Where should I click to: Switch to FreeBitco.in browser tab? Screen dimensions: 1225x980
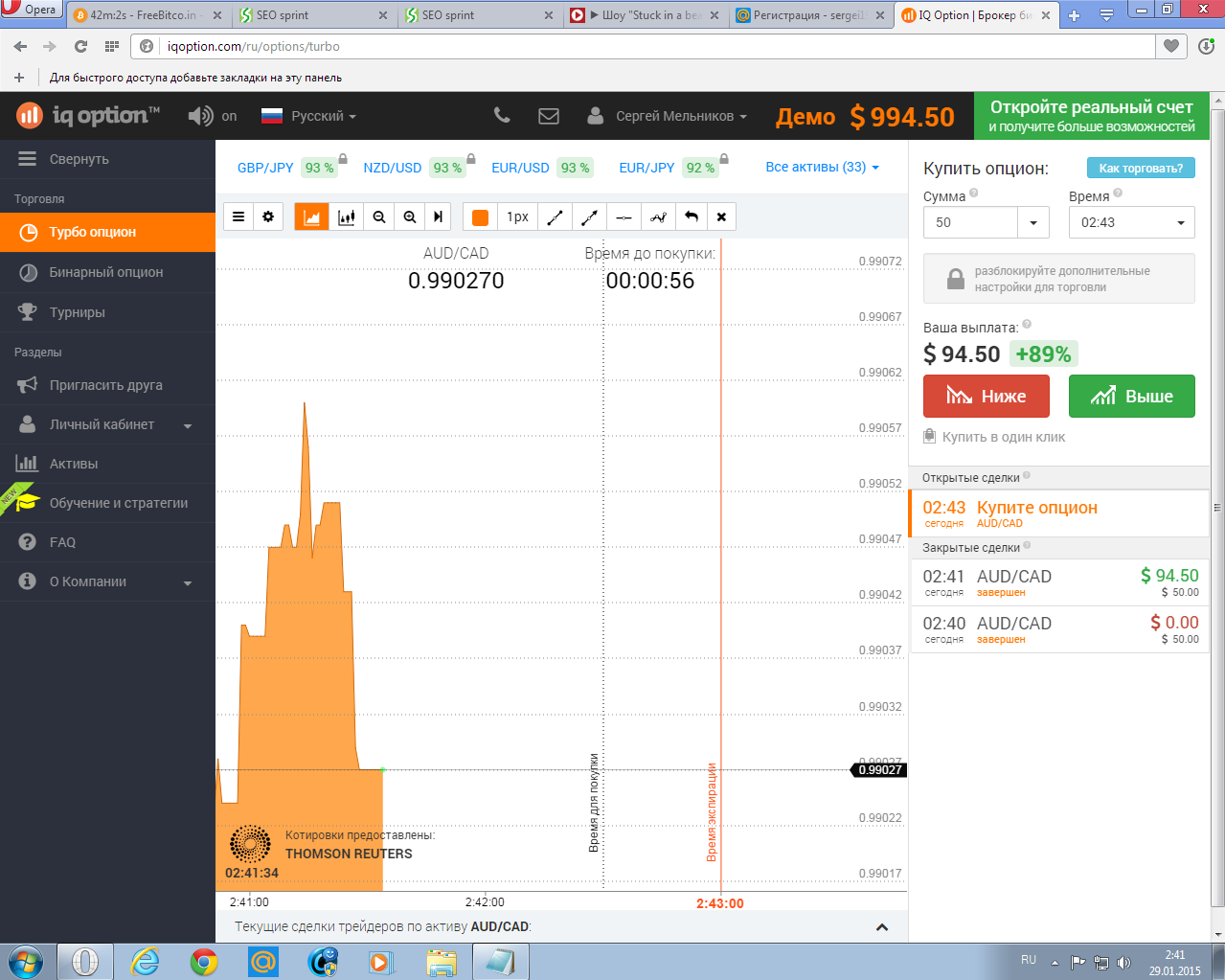(147, 15)
